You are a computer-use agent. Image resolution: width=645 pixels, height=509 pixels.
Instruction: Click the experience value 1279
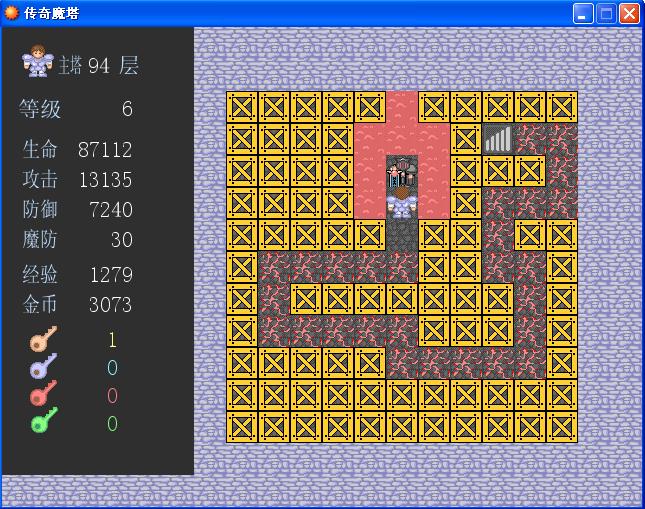(111, 275)
